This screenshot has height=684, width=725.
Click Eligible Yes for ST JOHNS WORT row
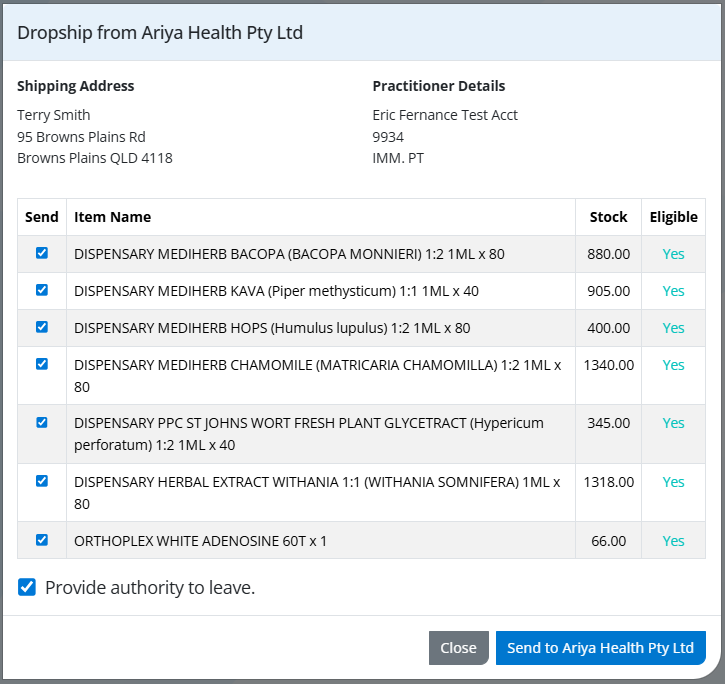(x=673, y=423)
